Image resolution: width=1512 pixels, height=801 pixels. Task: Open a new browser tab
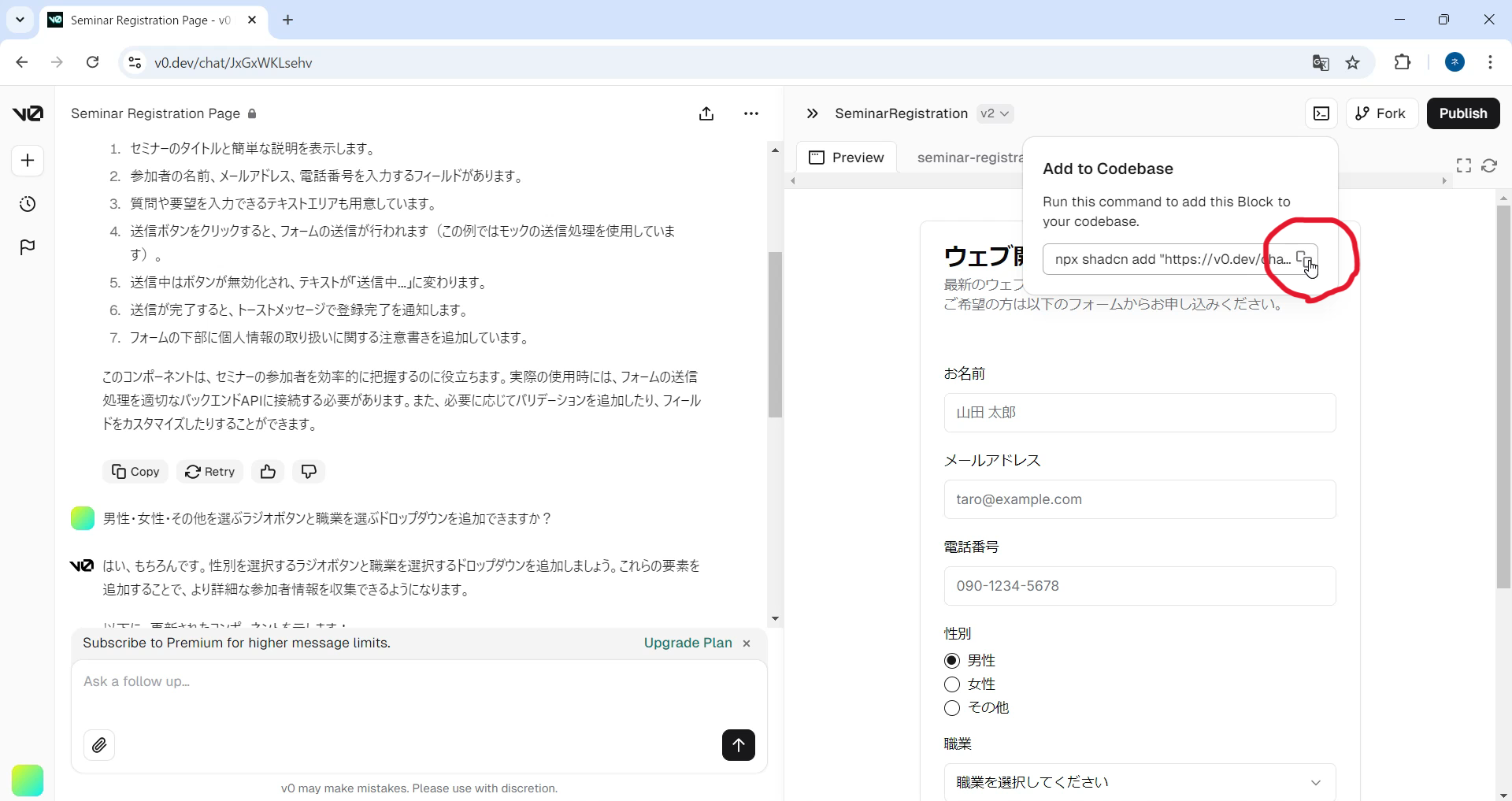point(288,20)
